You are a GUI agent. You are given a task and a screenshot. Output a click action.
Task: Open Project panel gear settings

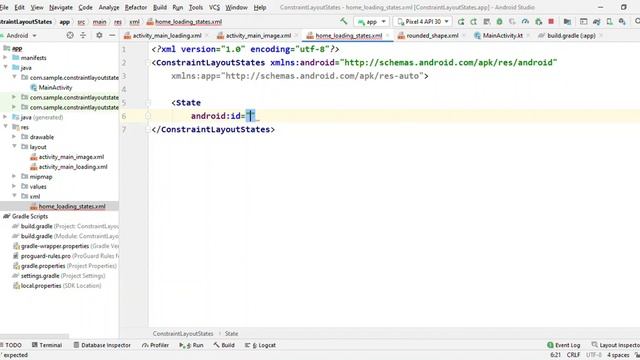tap(99, 36)
